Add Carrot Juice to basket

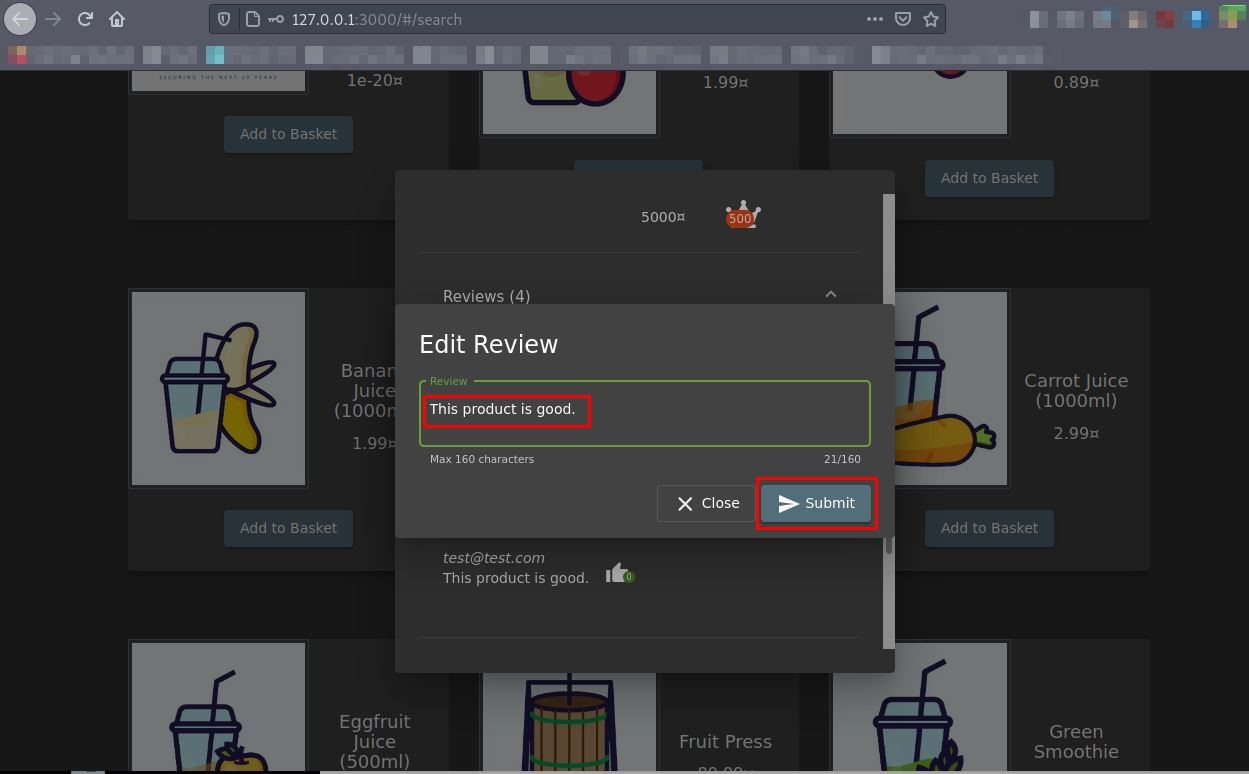(x=989, y=528)
